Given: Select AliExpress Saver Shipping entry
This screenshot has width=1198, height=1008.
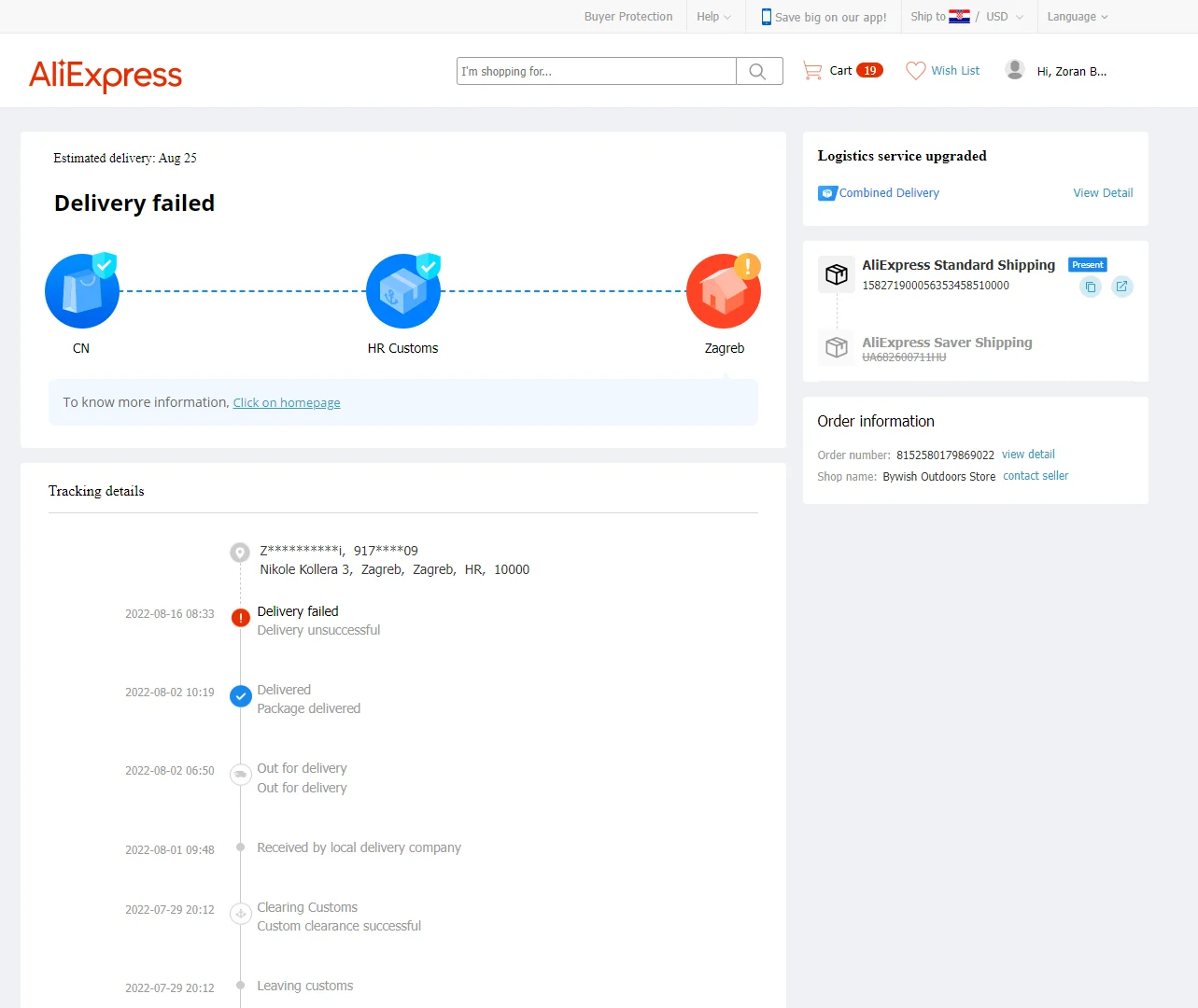Looking at the screenshot, I should (x=947, y=343).
